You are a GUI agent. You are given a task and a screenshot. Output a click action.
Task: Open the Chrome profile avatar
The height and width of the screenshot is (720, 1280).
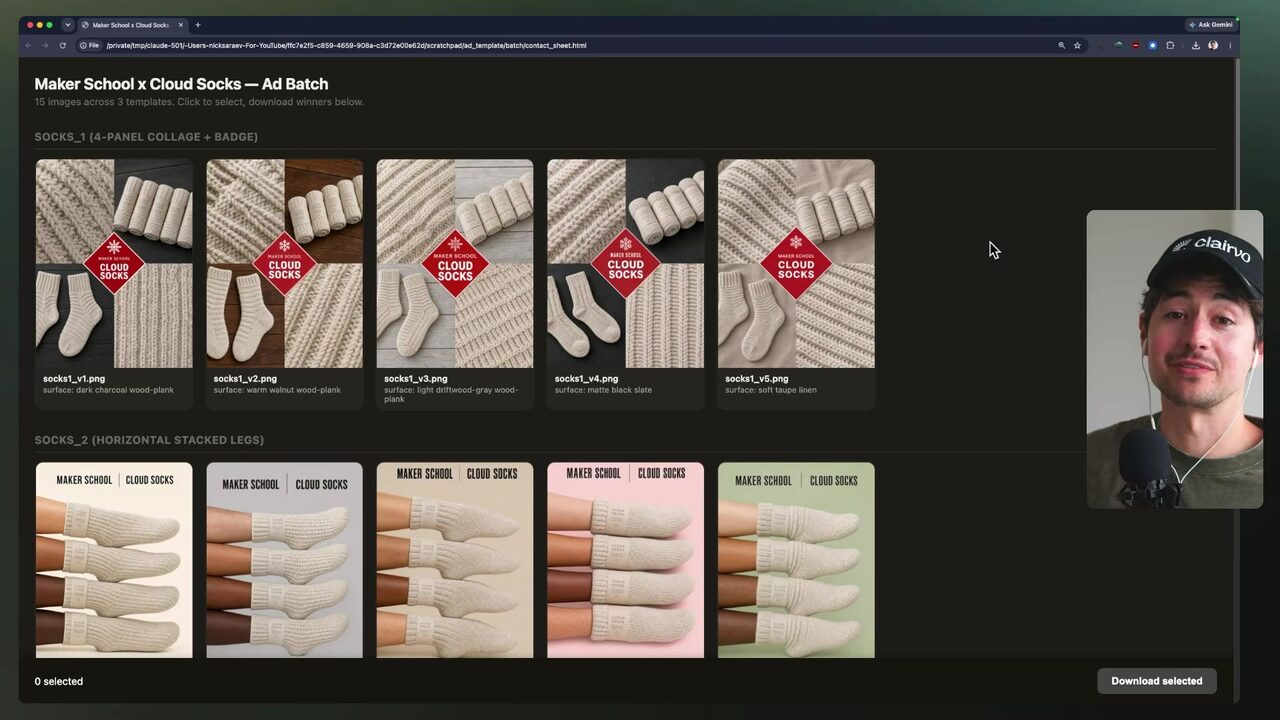pyautogui.click(x=1213, y=45)
